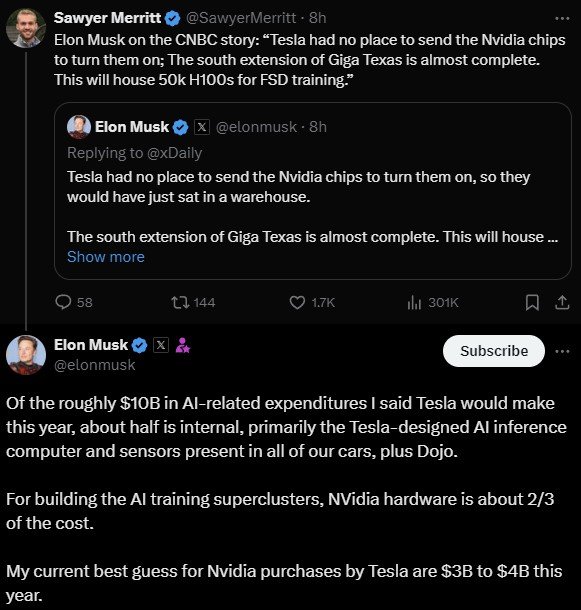Open Elon Musk's large profile avatar

pos(26,355)
